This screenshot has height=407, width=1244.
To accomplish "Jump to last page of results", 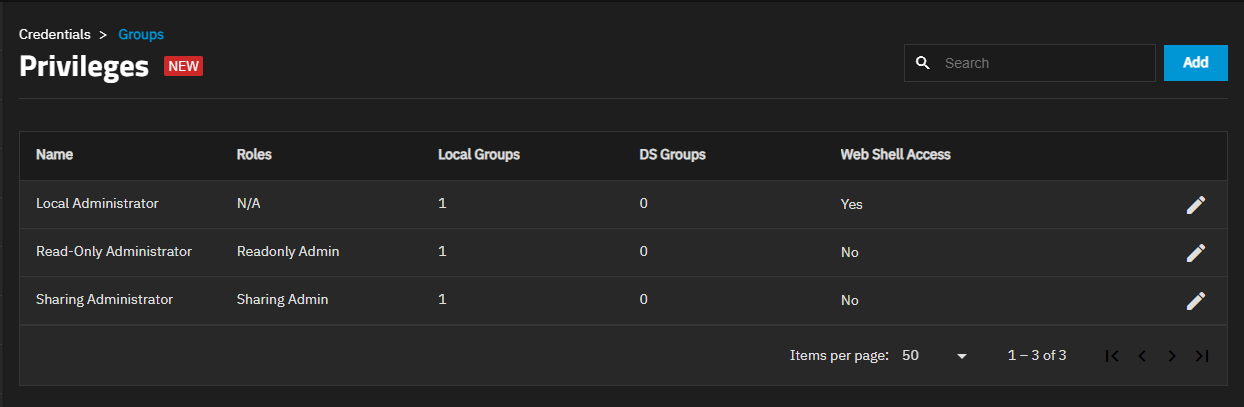I will (1202, 355).
